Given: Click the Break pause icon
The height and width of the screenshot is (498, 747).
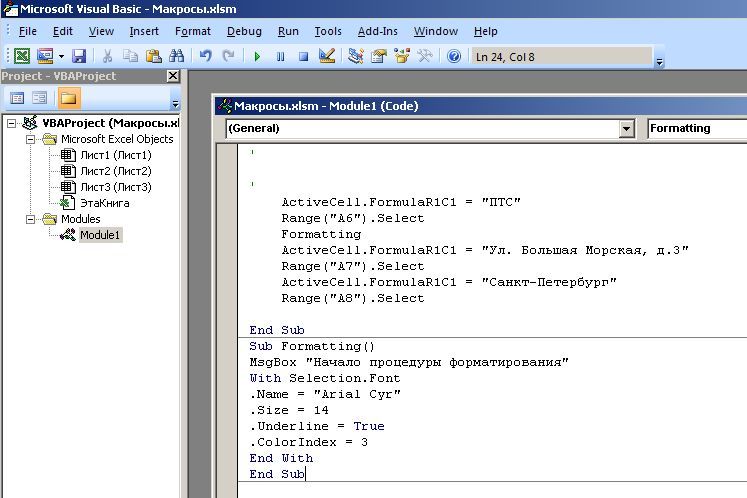Looking at the screenshot, I should (x=281, y=57).
